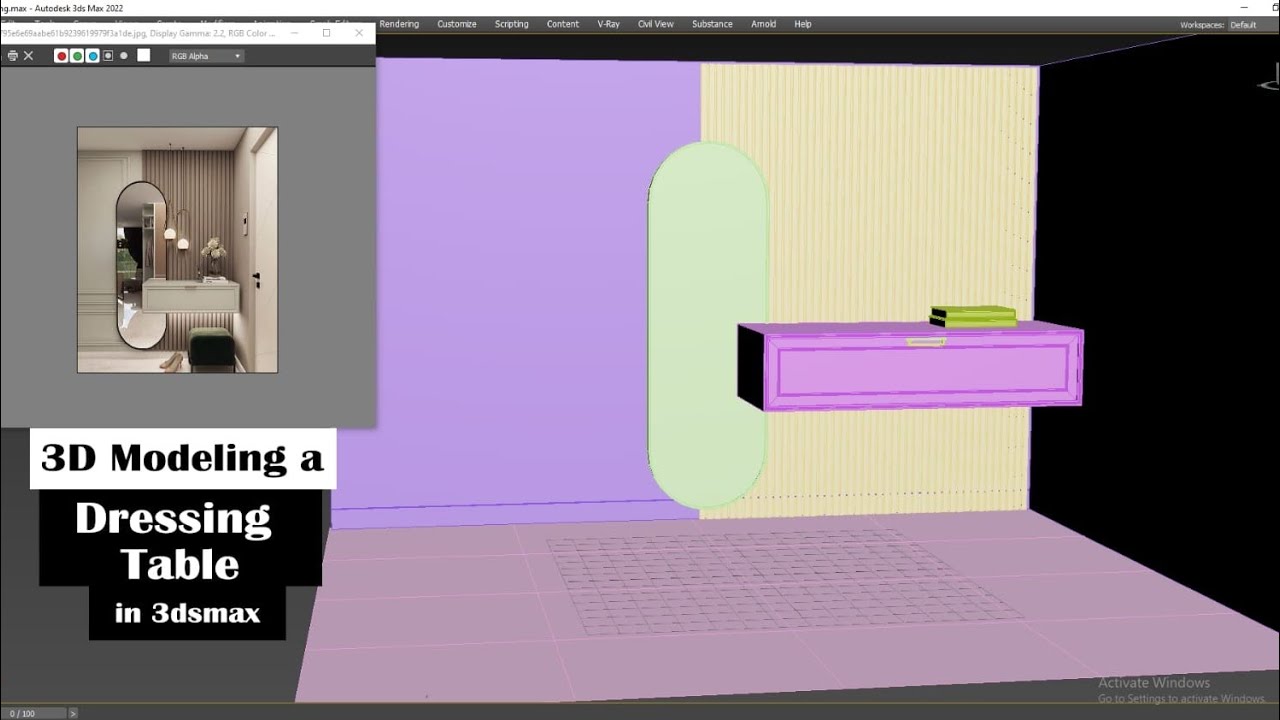
Task: Click the dressing table reference image thumbnail
Action: (x=178, y=250)
